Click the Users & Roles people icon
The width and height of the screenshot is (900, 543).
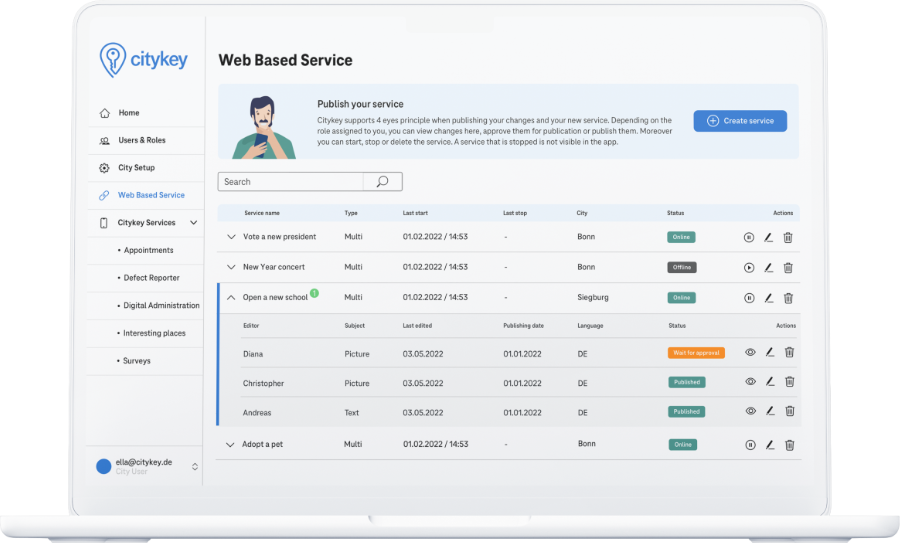click(x=104, y=141)
